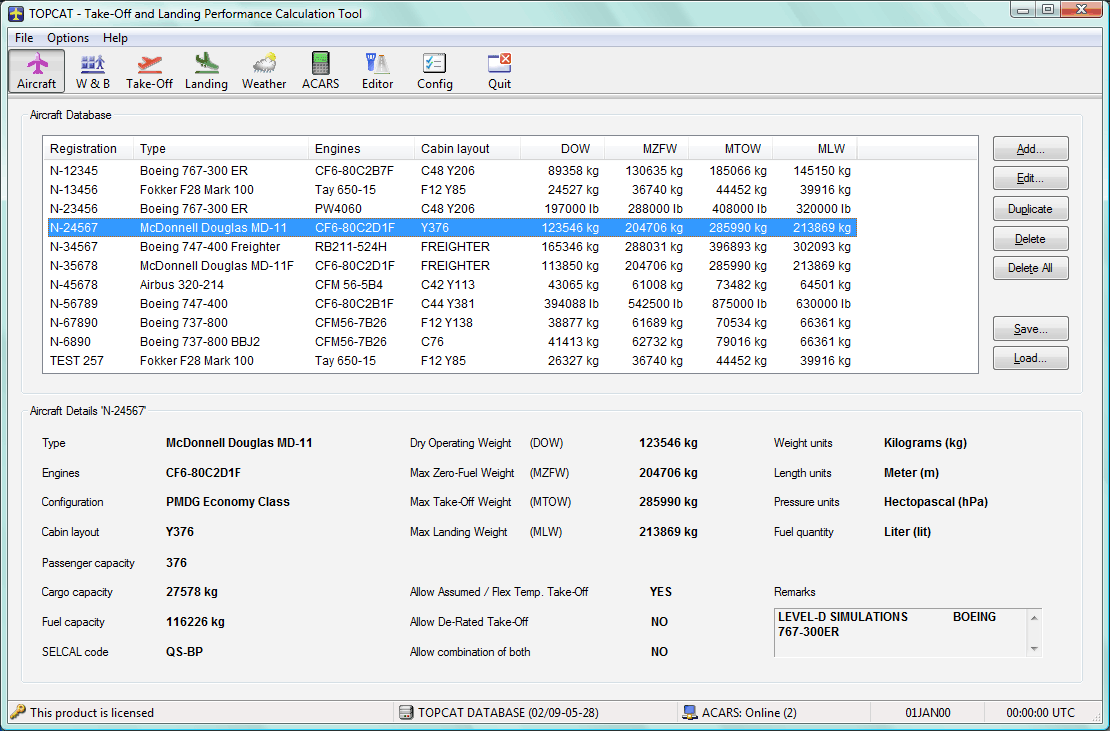This screenshot has width=1110, height=731.
Task: Click the Quit toolbar icon
Action: pos(499,71)
